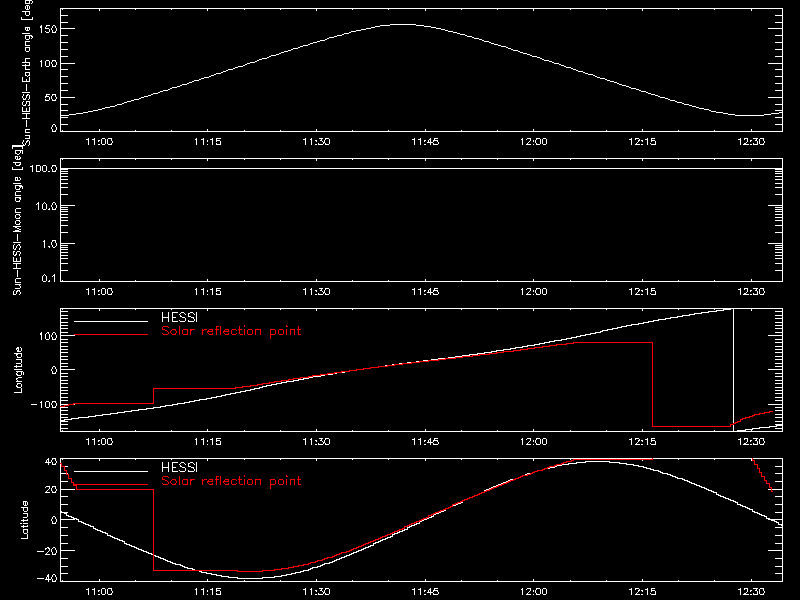Select the -100 tick label on Longitude plot
The image size is (800, 600).
(43, 405)
